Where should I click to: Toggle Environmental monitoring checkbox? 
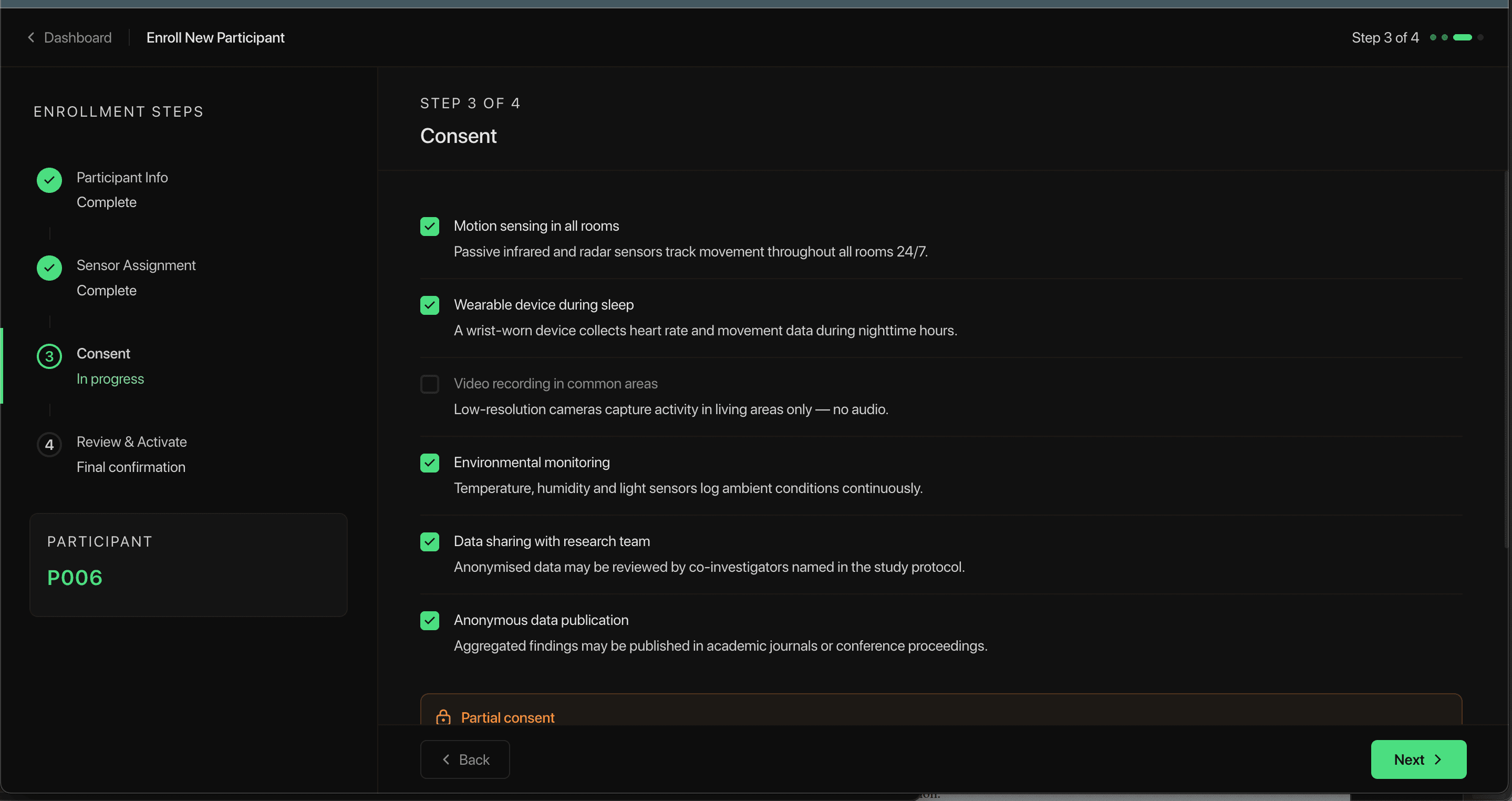click(430, 463)
